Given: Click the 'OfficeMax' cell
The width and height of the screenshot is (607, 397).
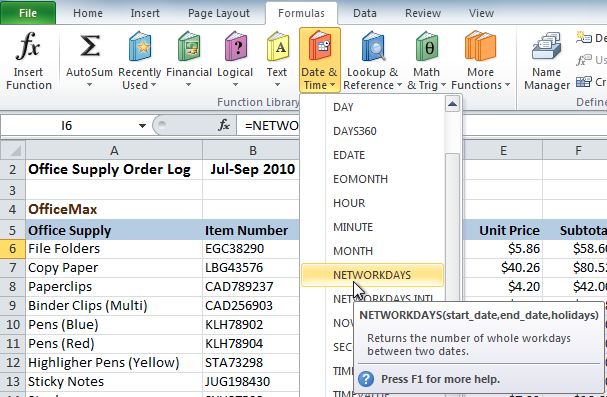Looking at the screenshot, I should tap(114, 209).
